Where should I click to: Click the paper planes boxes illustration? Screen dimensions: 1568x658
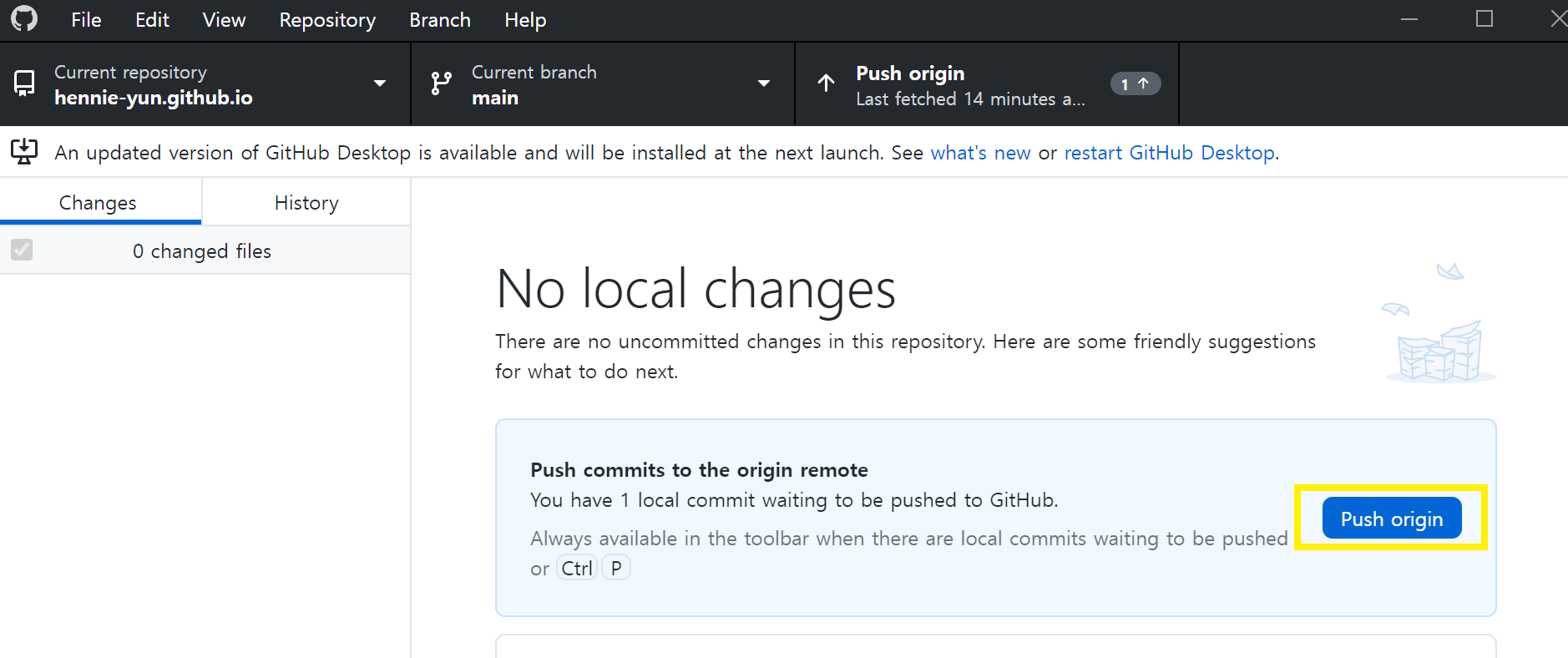pos(1440,323)
